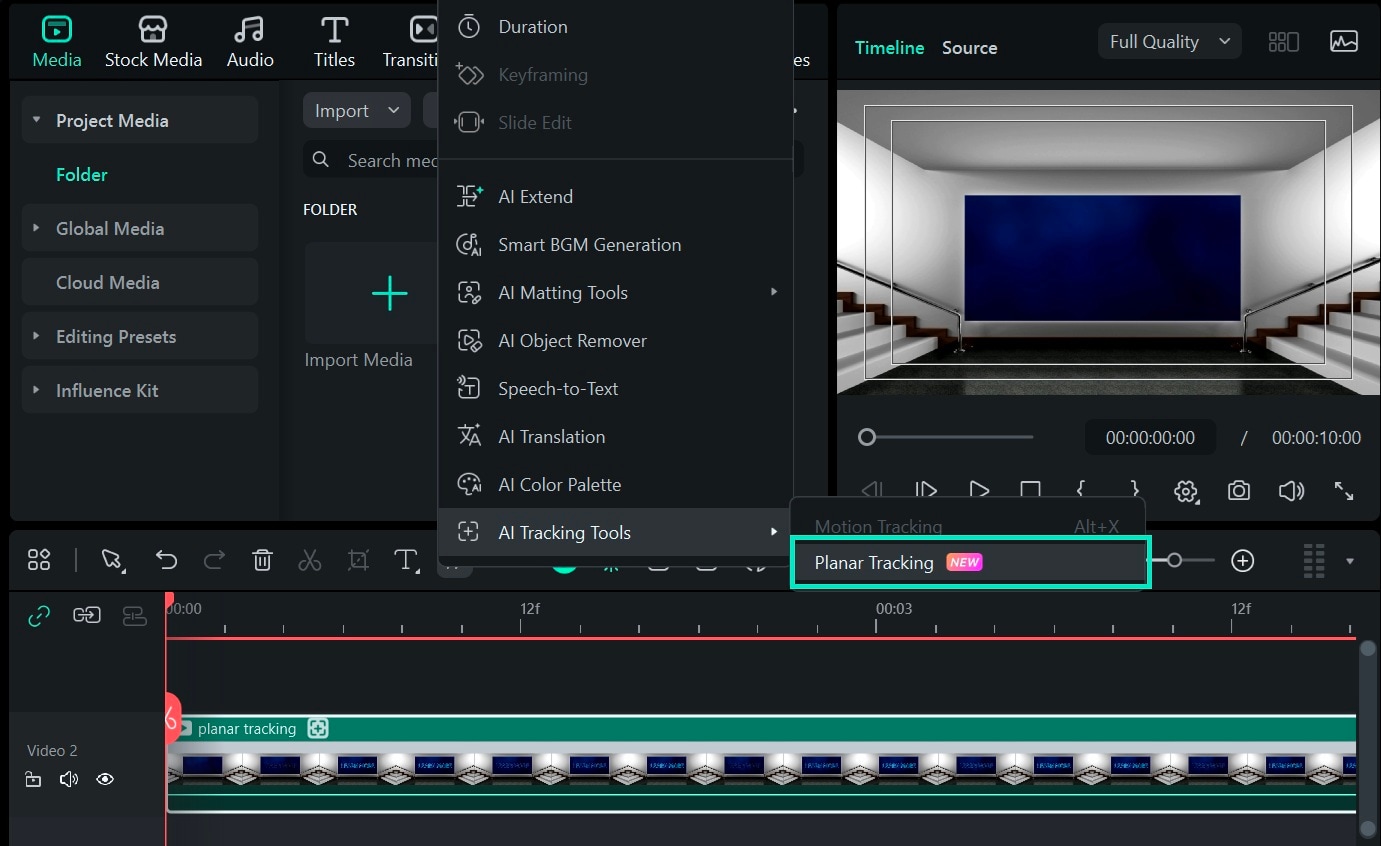Viewport: 1381px width, 846px height.
Task: Click the crop icon in the timeline toolbar
Action: [357, 560]
